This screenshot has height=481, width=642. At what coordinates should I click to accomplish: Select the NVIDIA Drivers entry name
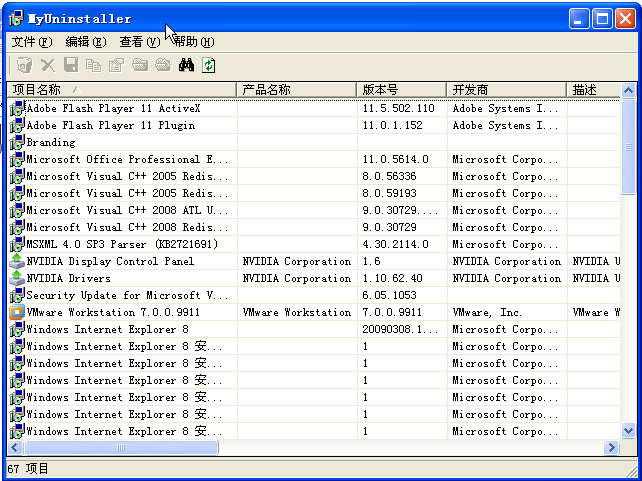68,278
